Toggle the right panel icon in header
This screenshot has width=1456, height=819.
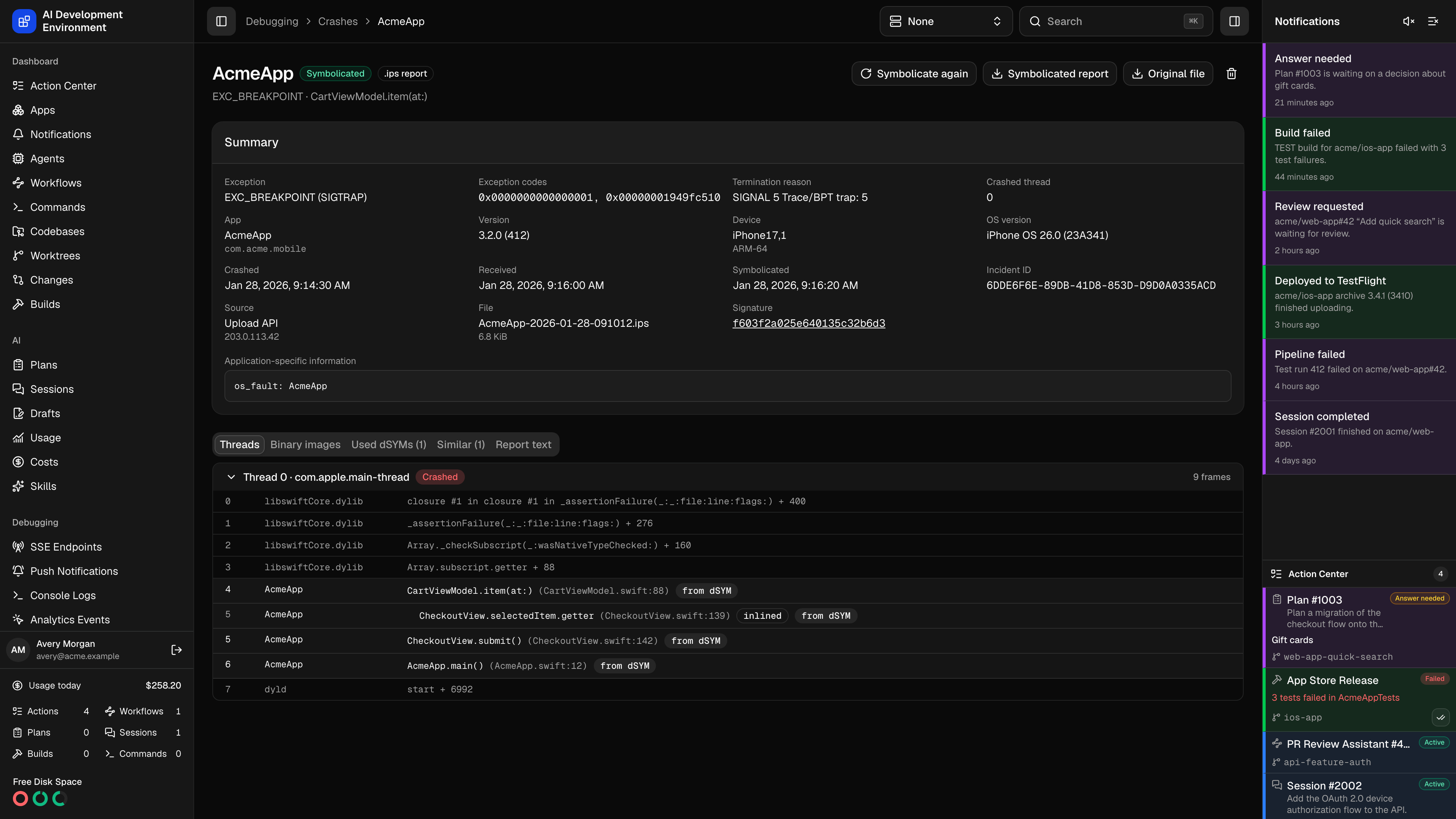[1234, 22]
